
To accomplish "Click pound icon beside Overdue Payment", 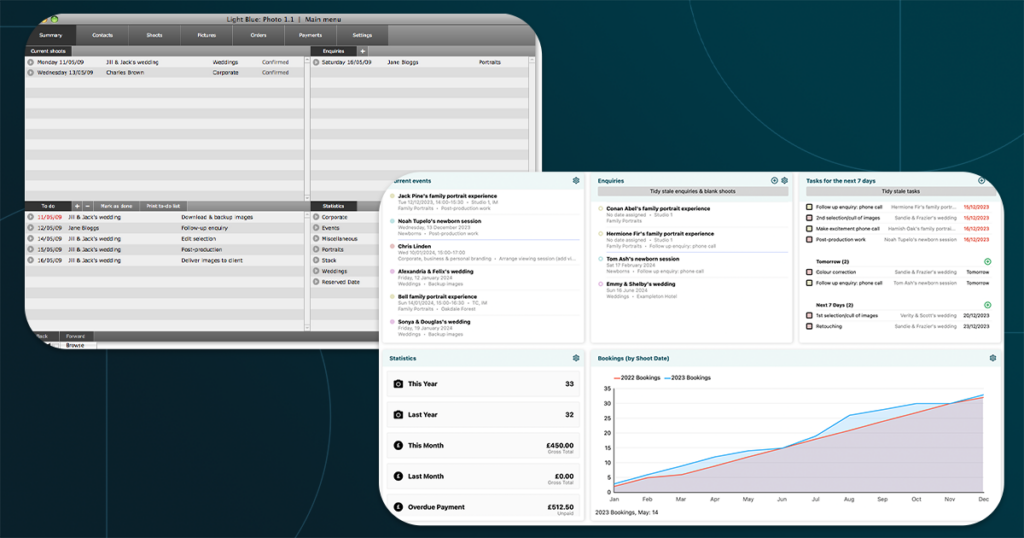I will [398, 507].
